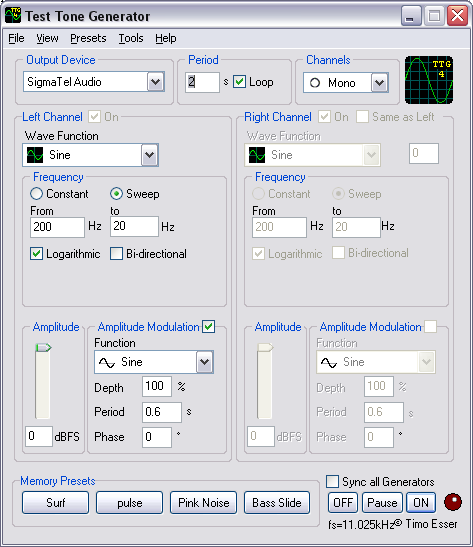Image resolution: width=473 pixels, height=547 pixels.
Task: Select the Constant frequency radio button
Action: [x=36, y=194]
